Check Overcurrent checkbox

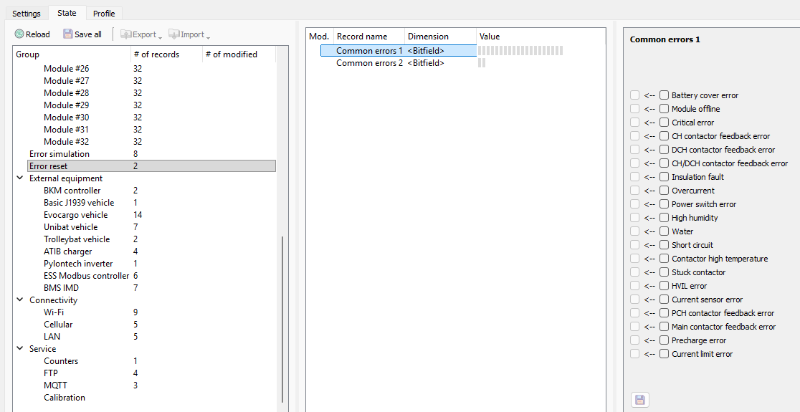(664, 190)
